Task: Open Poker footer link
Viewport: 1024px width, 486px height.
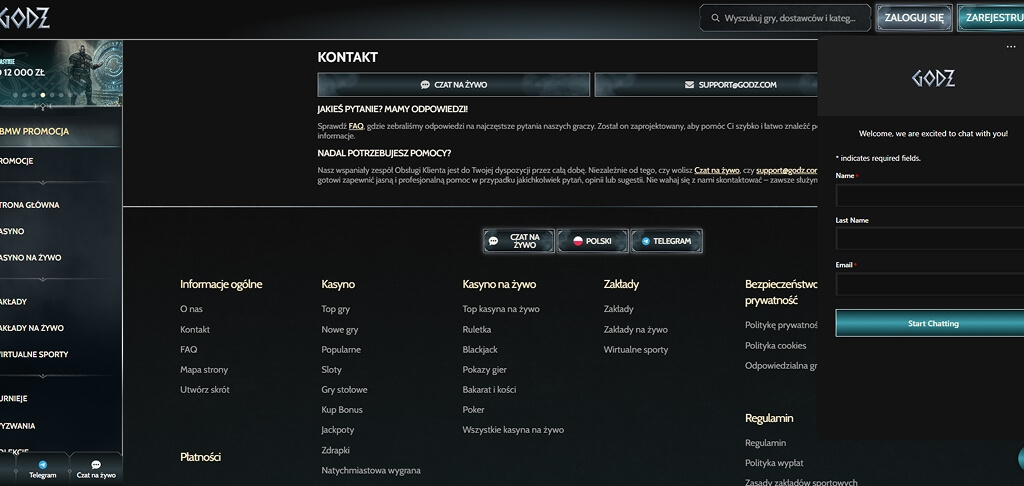Action: click(x=473, y=410)
